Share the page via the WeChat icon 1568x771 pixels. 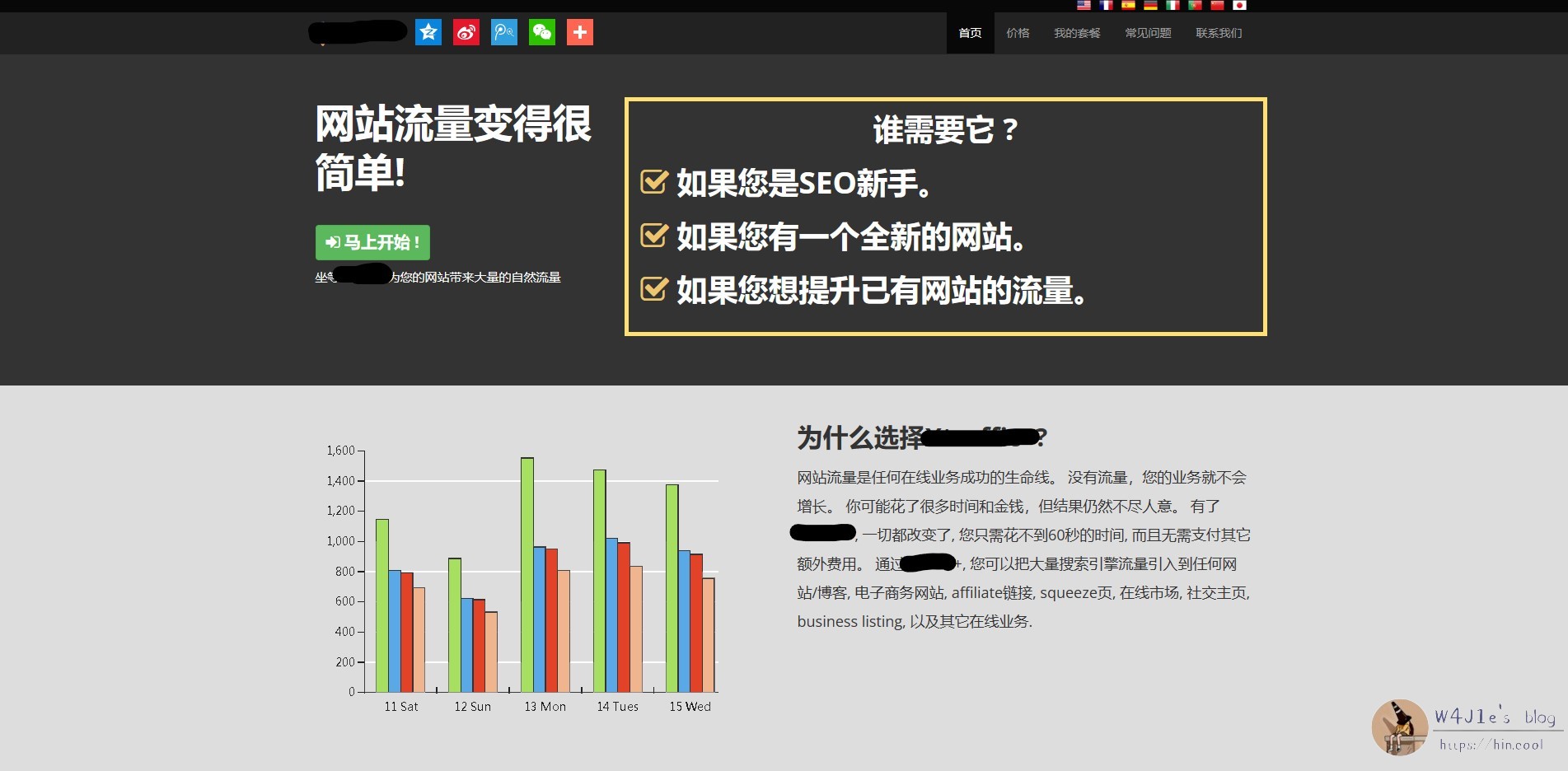coord(541,33)
